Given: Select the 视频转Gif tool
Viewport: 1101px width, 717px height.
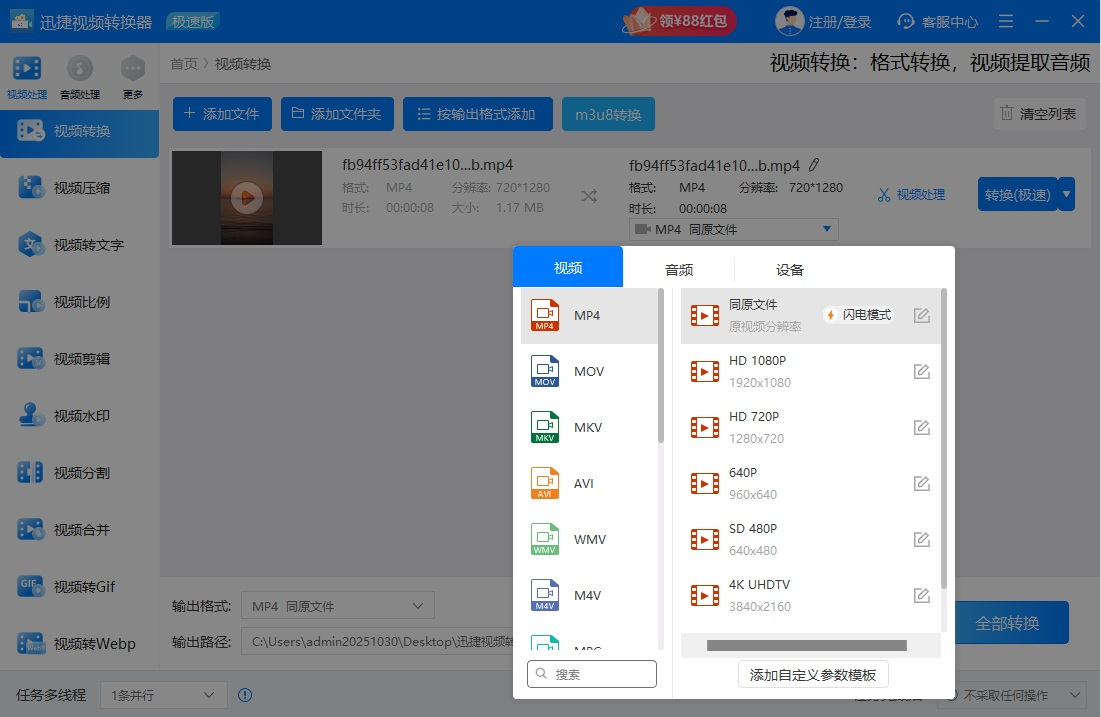Looking at the screenshot, I should coord(80,587).
